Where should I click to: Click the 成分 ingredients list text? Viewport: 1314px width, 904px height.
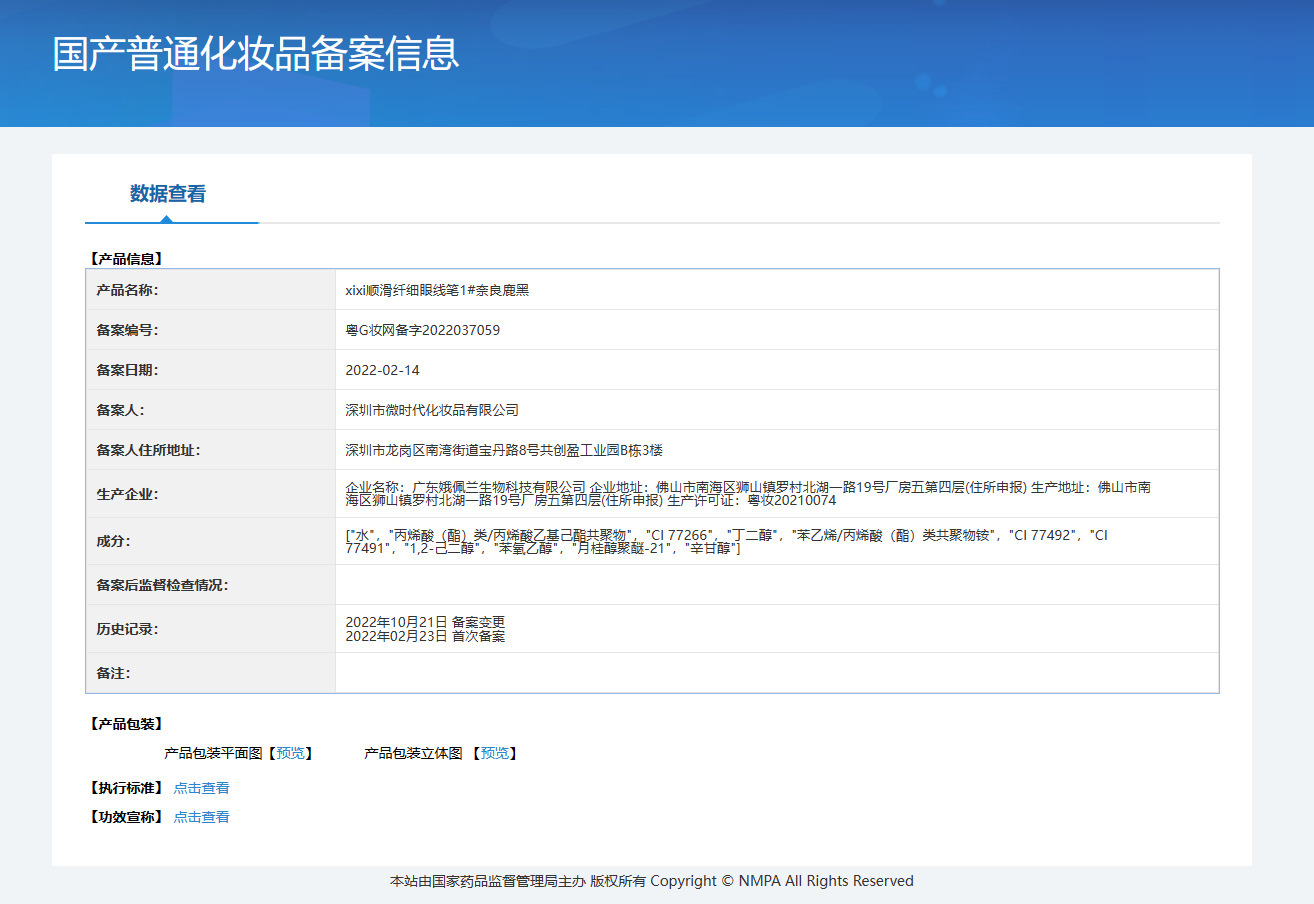coord(726,542)
